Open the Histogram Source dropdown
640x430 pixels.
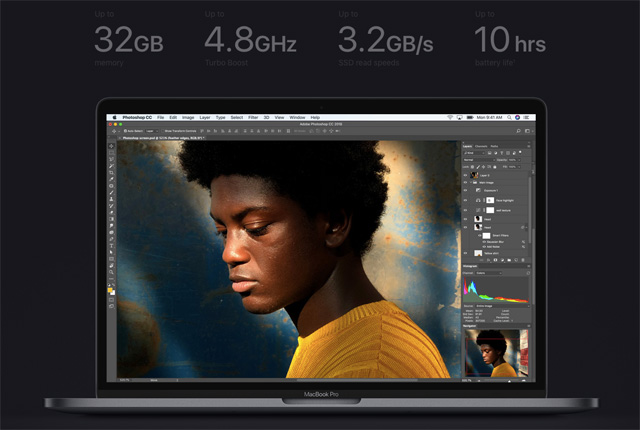click(x=502, y=306)
